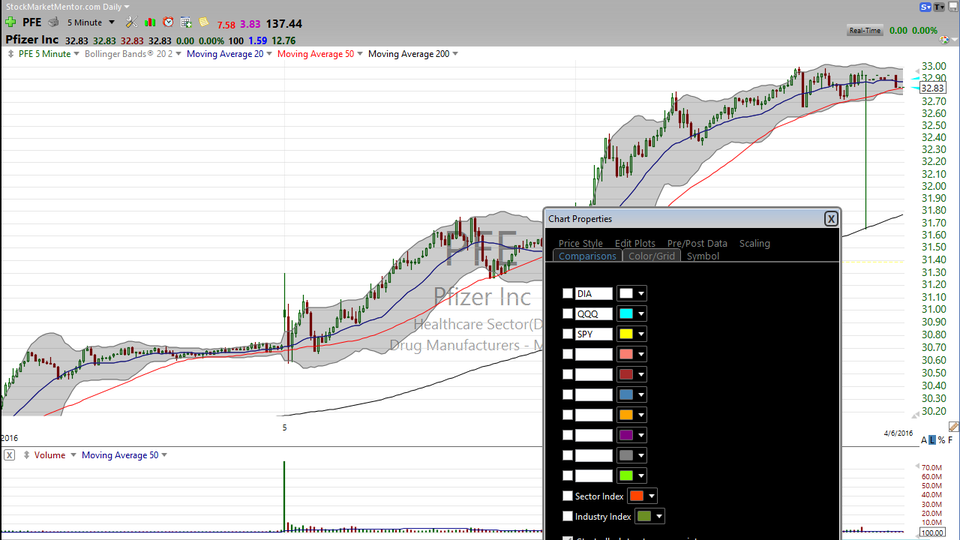The width and height of the screenshot is (960, 540).
Task: Open color dropdown arrow for Industry Index
Action: click(659, 516)
